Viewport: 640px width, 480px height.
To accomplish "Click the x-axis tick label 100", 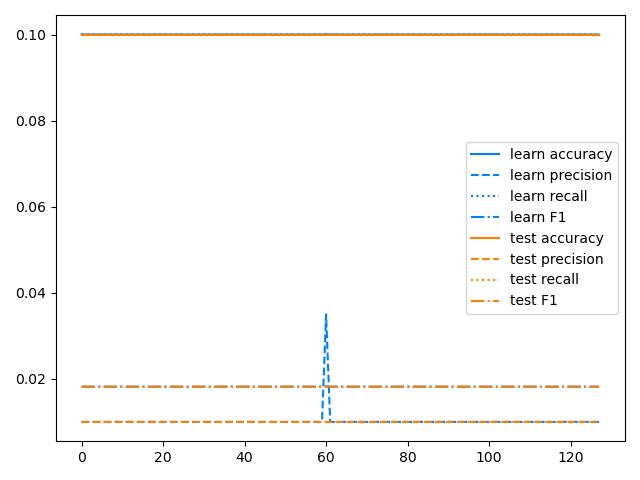I will pos(489,458).
